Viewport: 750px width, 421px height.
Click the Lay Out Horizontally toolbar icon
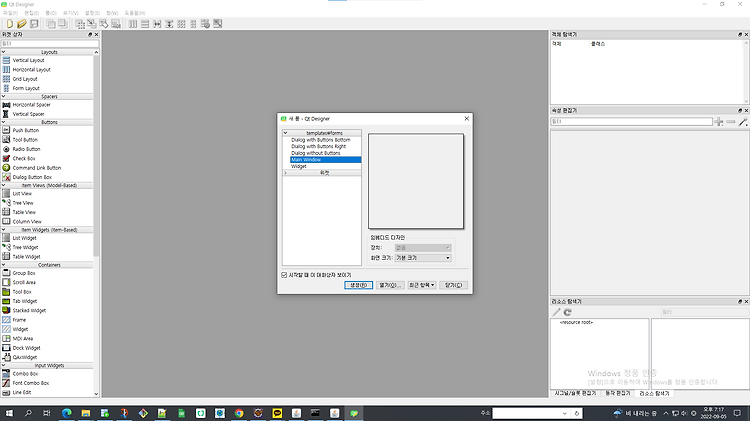click(x=133, y=23)
